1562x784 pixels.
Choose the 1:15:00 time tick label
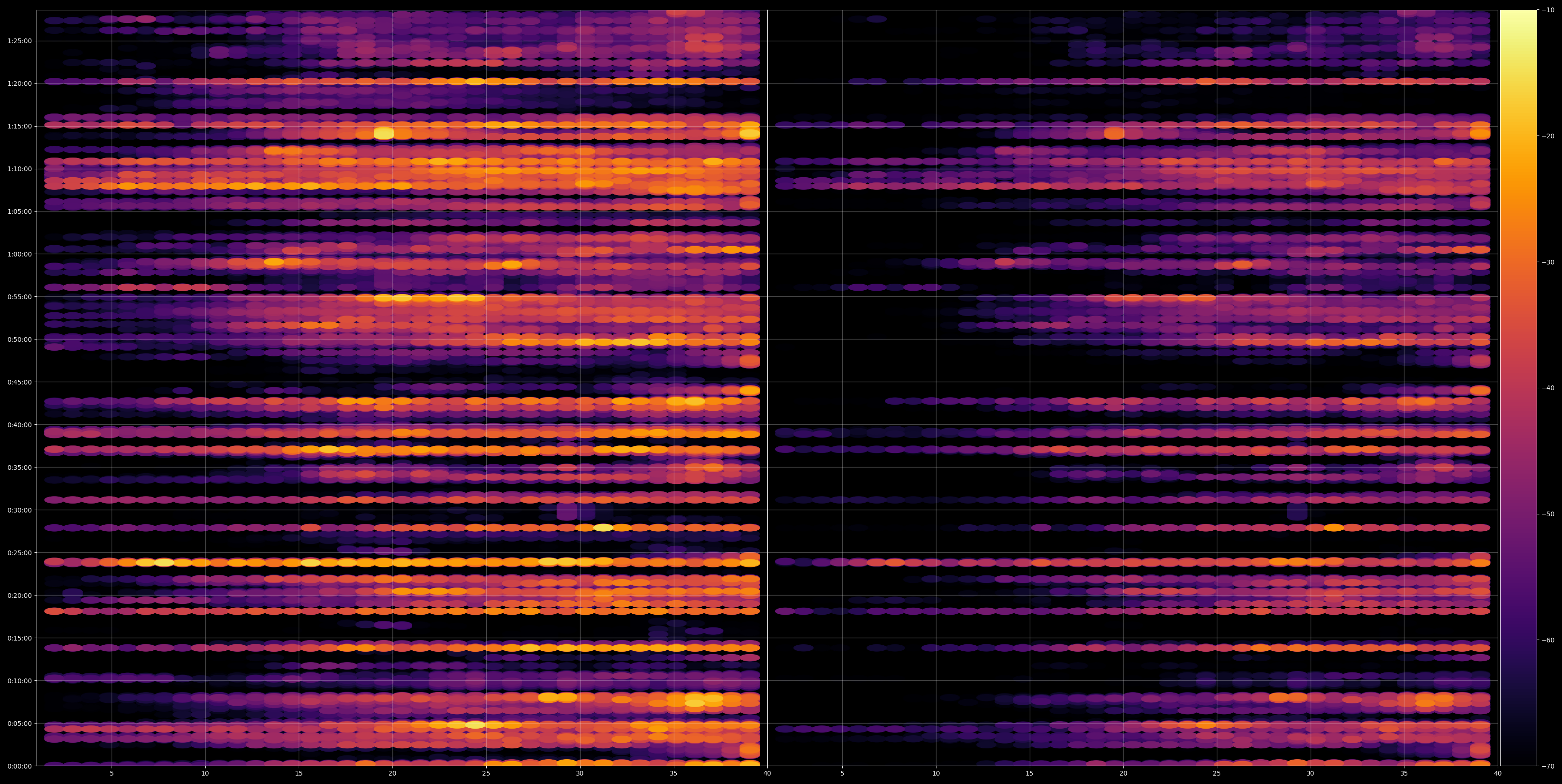19,126
